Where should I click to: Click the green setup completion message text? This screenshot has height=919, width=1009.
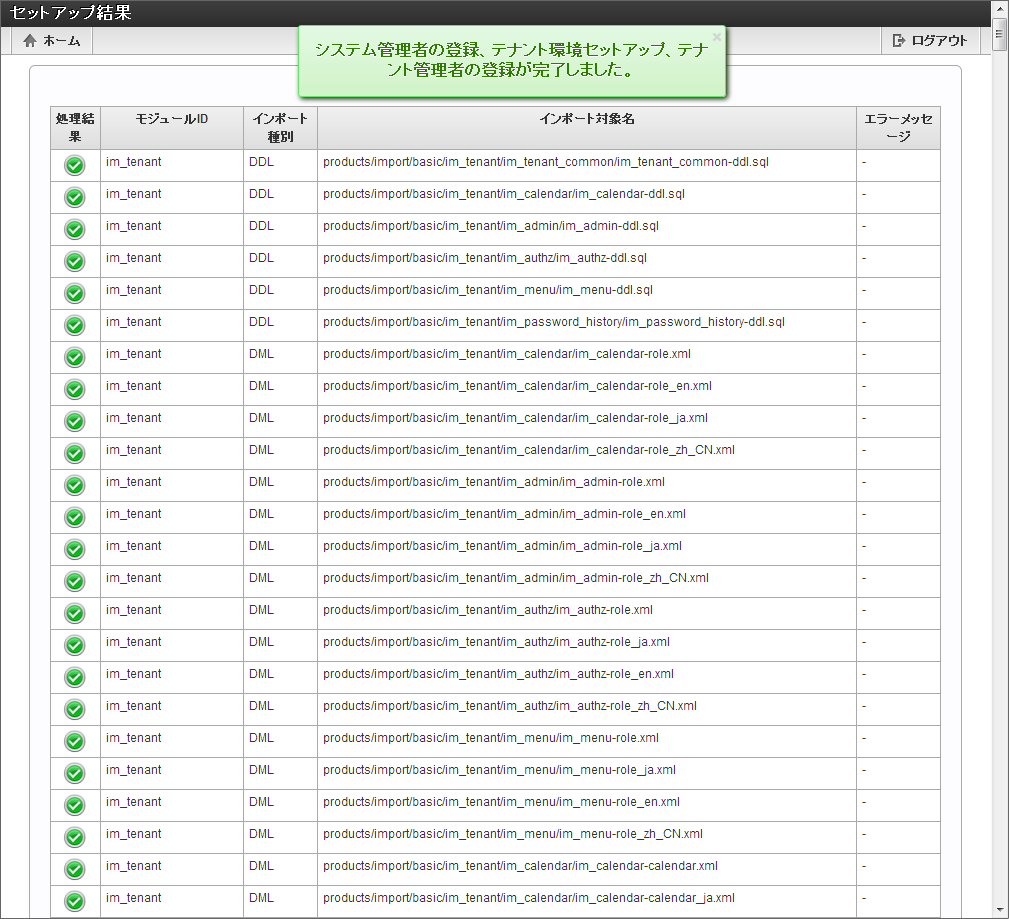(x=512, y=60)
